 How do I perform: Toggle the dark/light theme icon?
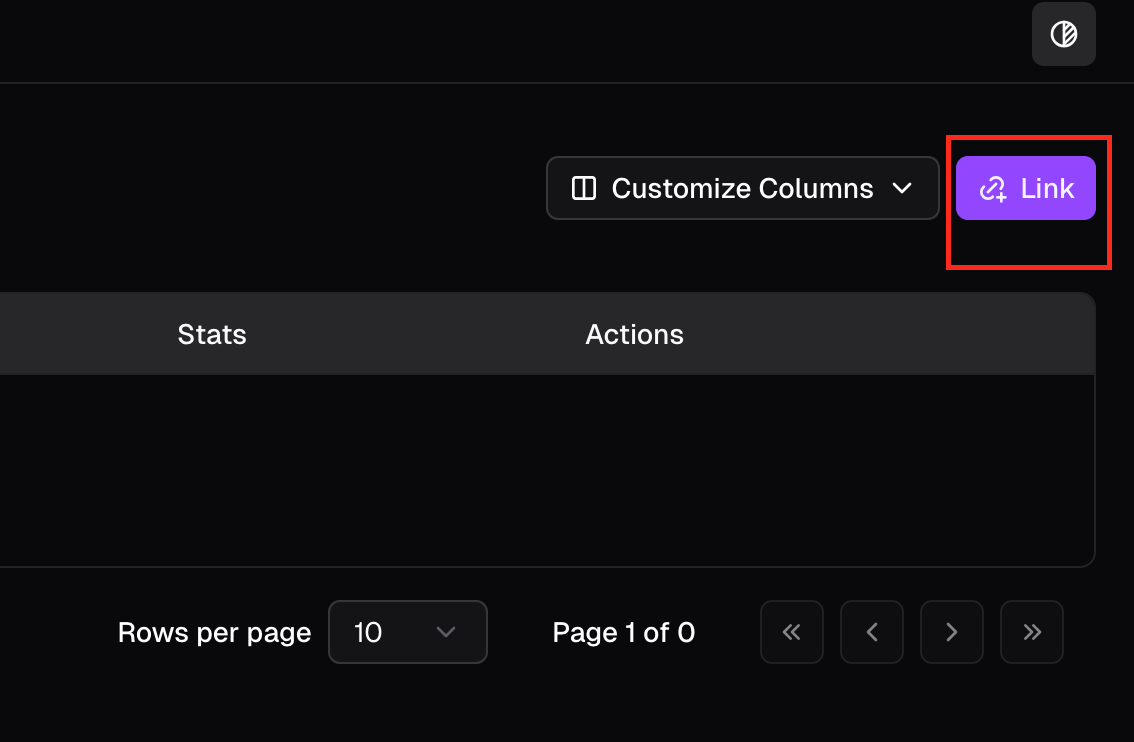[1063, 35]
